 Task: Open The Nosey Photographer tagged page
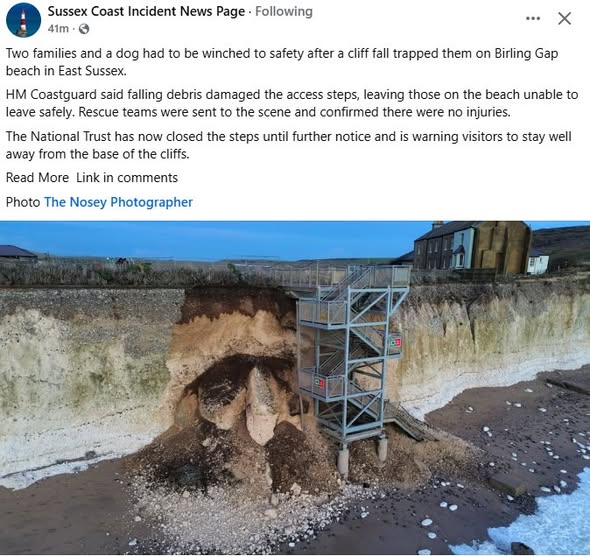[x=118, y=202]
